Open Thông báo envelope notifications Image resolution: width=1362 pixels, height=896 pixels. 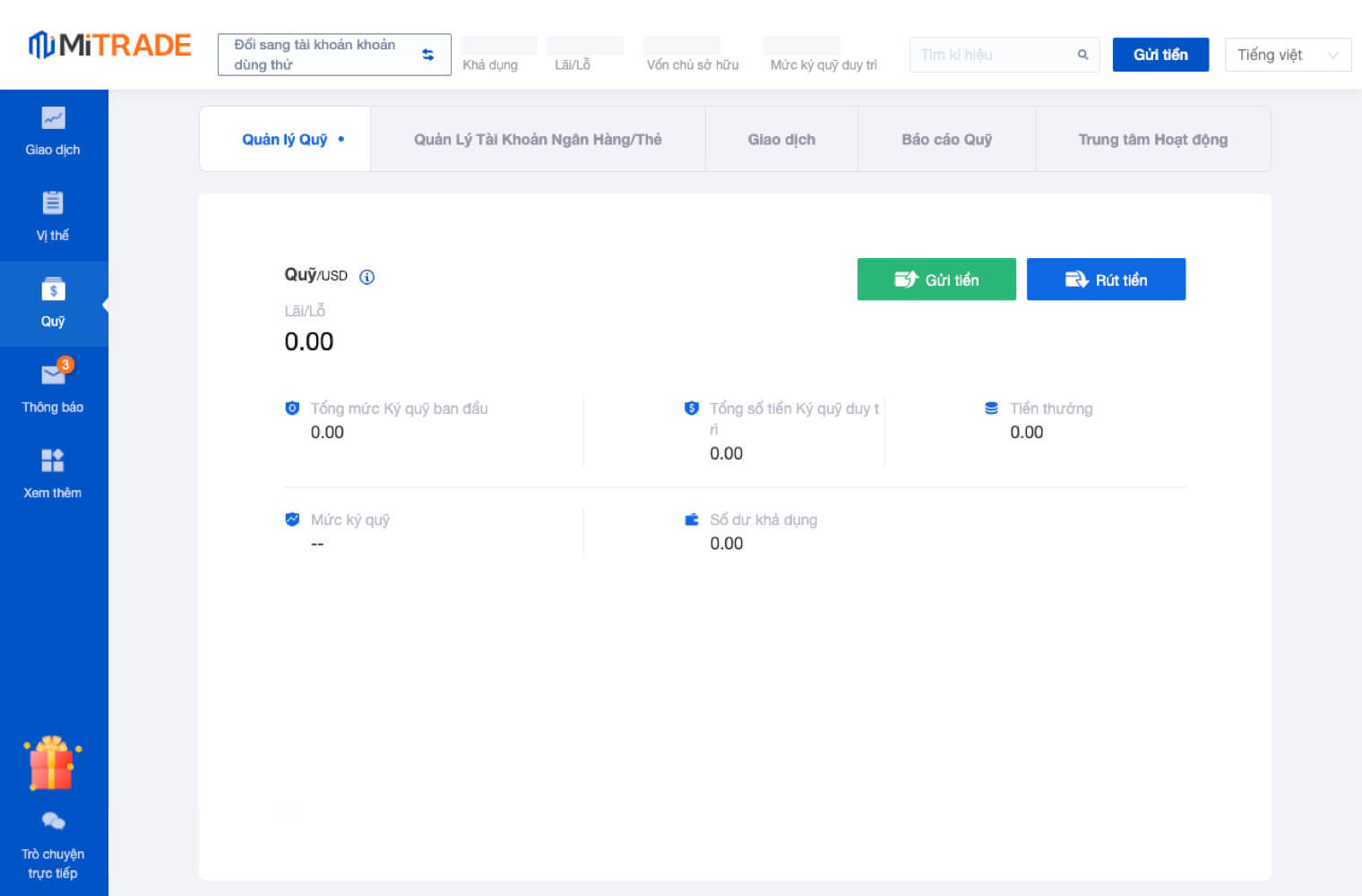coord(53,375)
